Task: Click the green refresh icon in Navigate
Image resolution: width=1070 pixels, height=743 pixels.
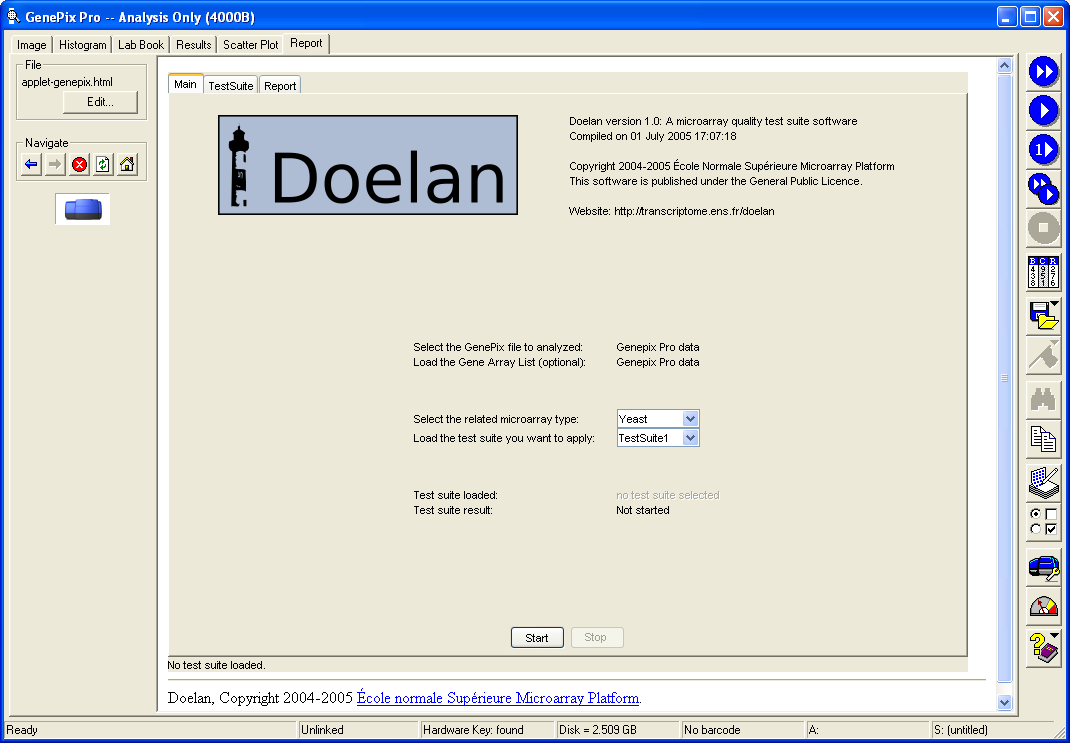Action: (x=103, y=164)
